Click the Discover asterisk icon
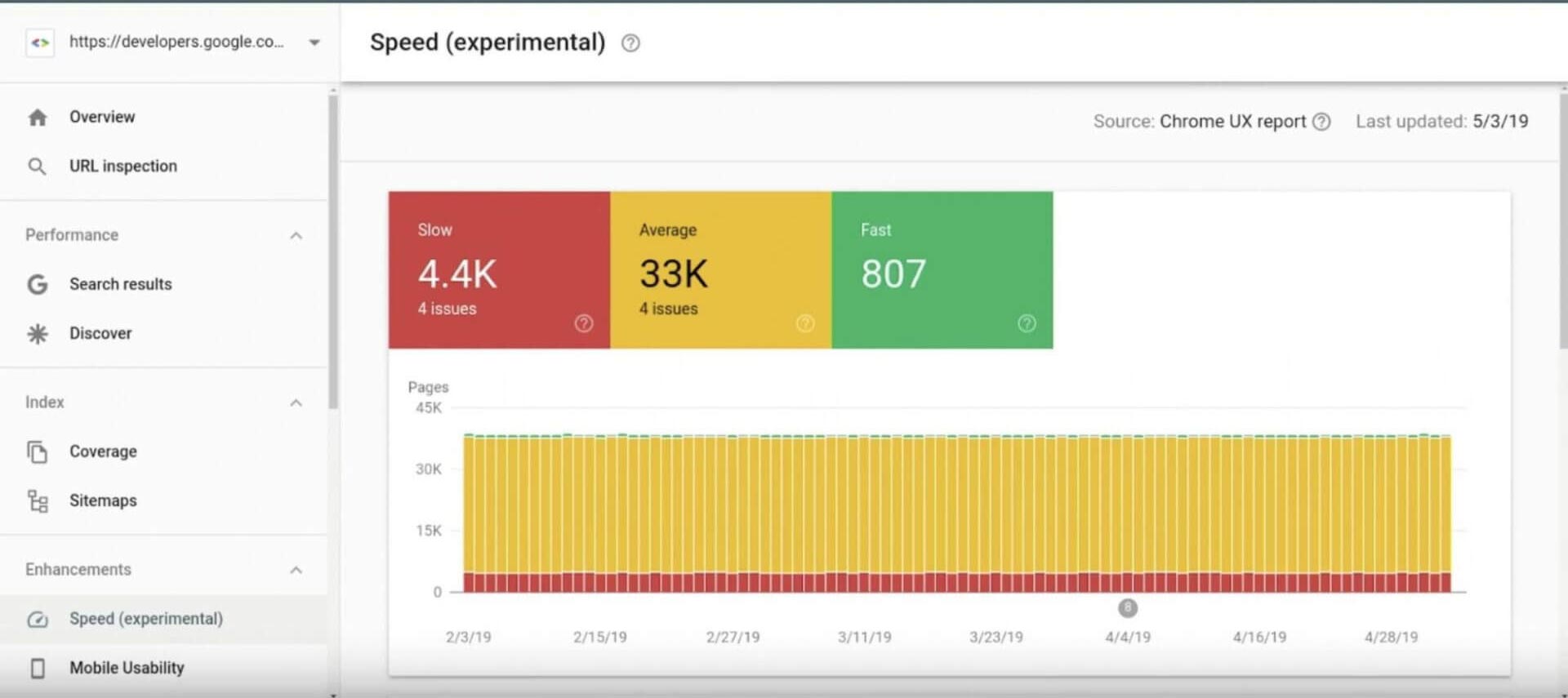Screen dimensions: 1568x698 coord(38,334)
